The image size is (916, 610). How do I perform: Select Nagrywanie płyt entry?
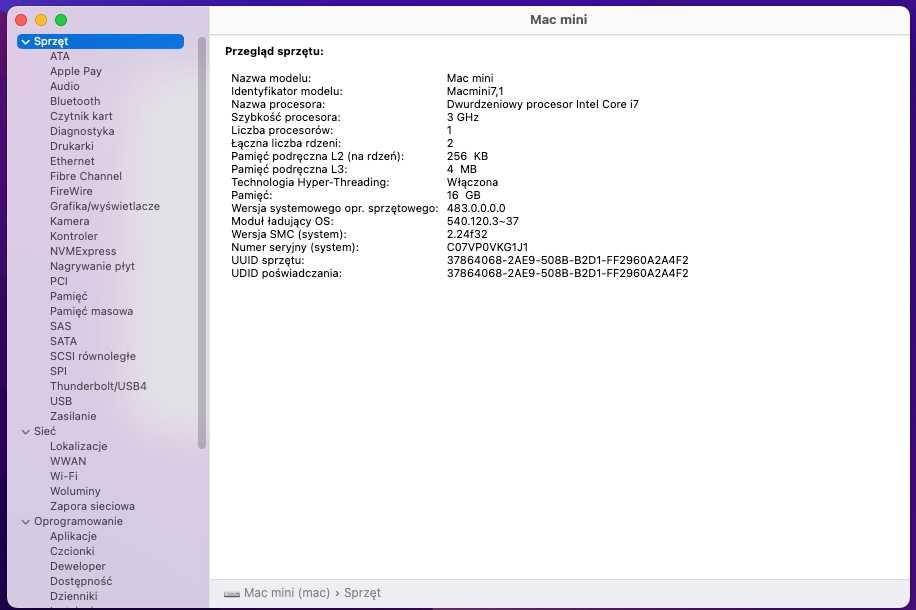92,266
